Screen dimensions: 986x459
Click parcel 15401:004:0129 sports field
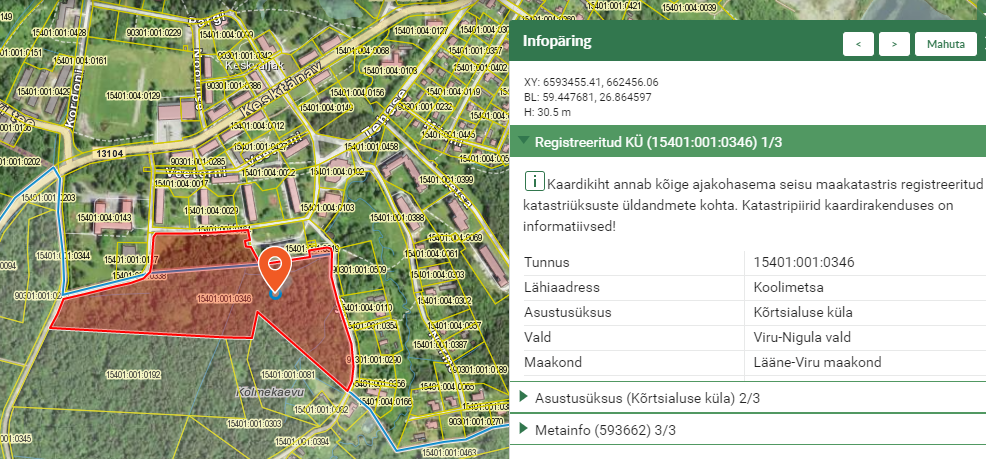(129, 95)
